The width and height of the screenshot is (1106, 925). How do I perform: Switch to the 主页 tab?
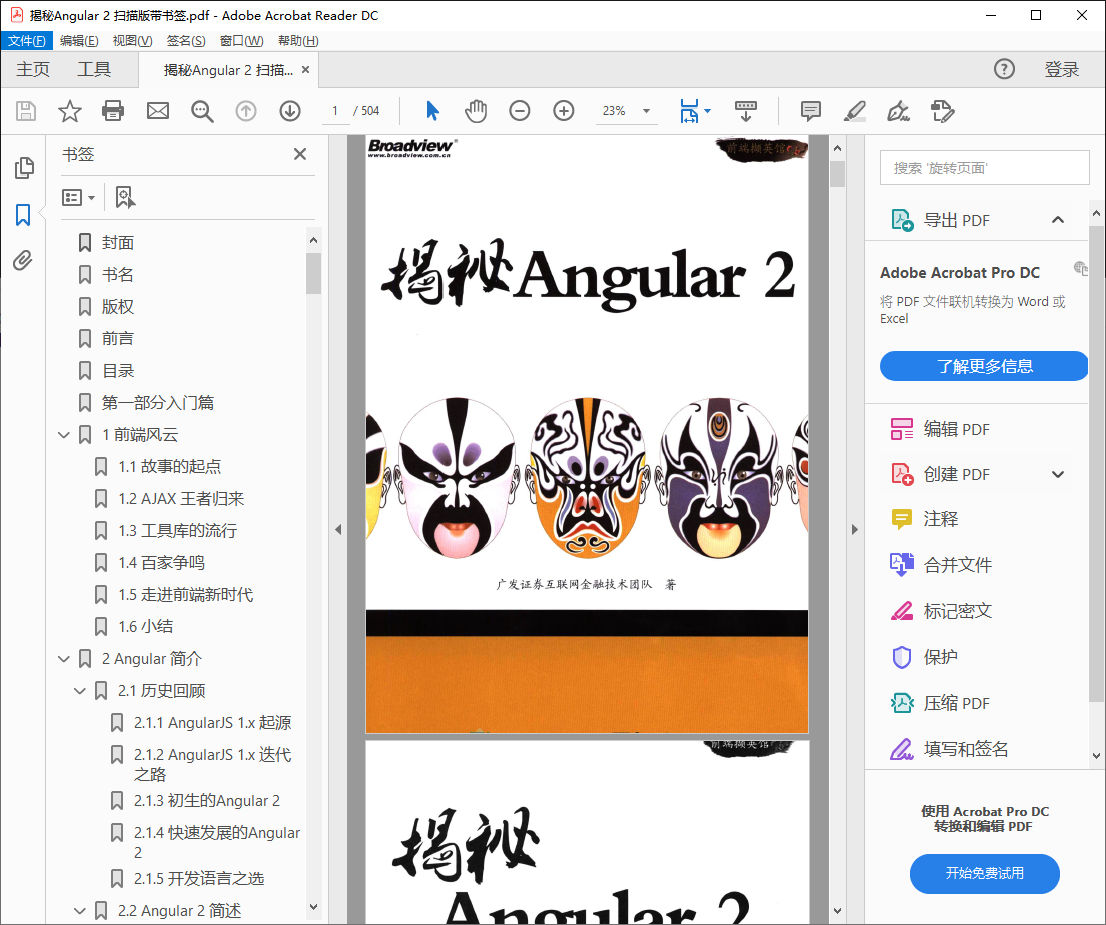click(33, 69)
